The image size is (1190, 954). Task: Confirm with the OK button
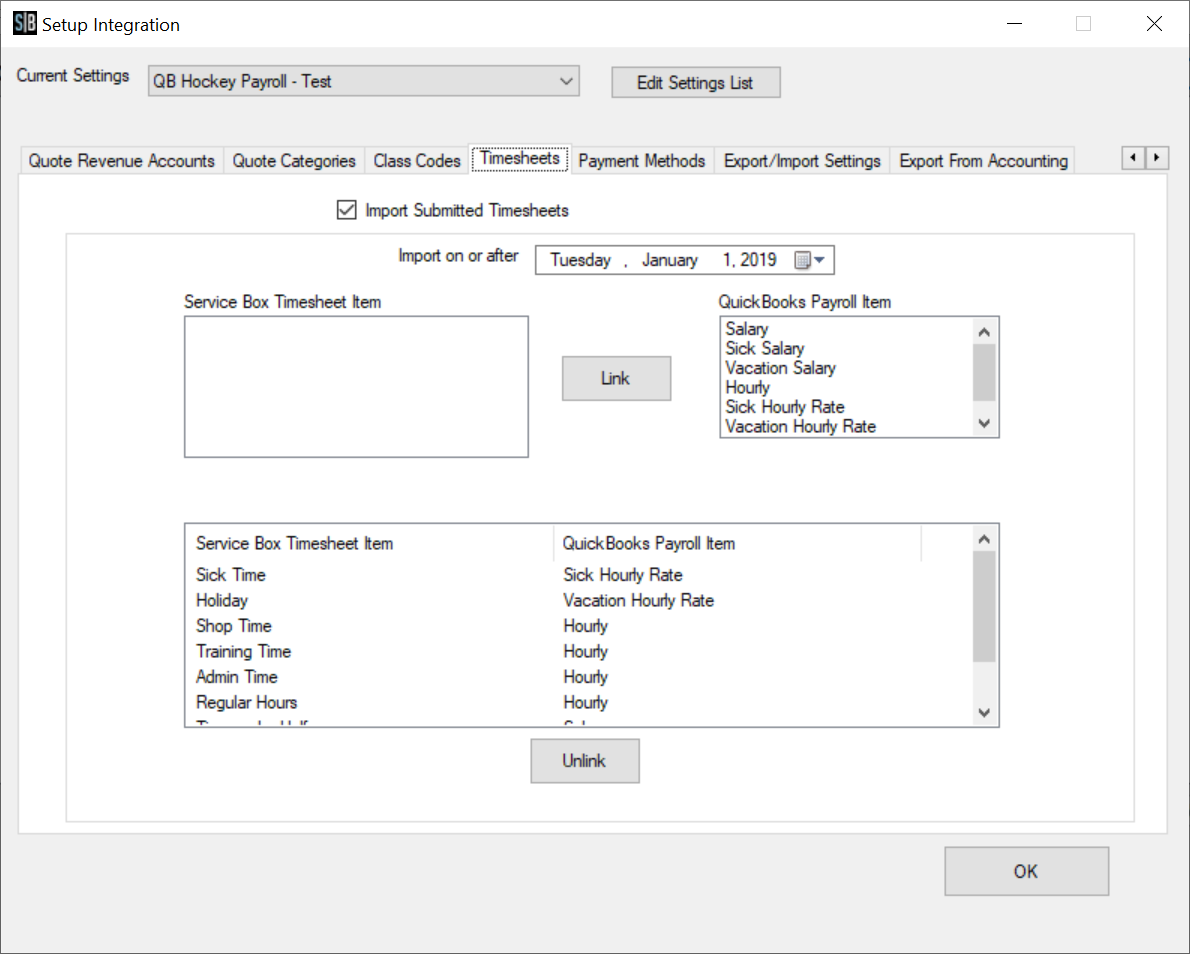[1026, 871]
